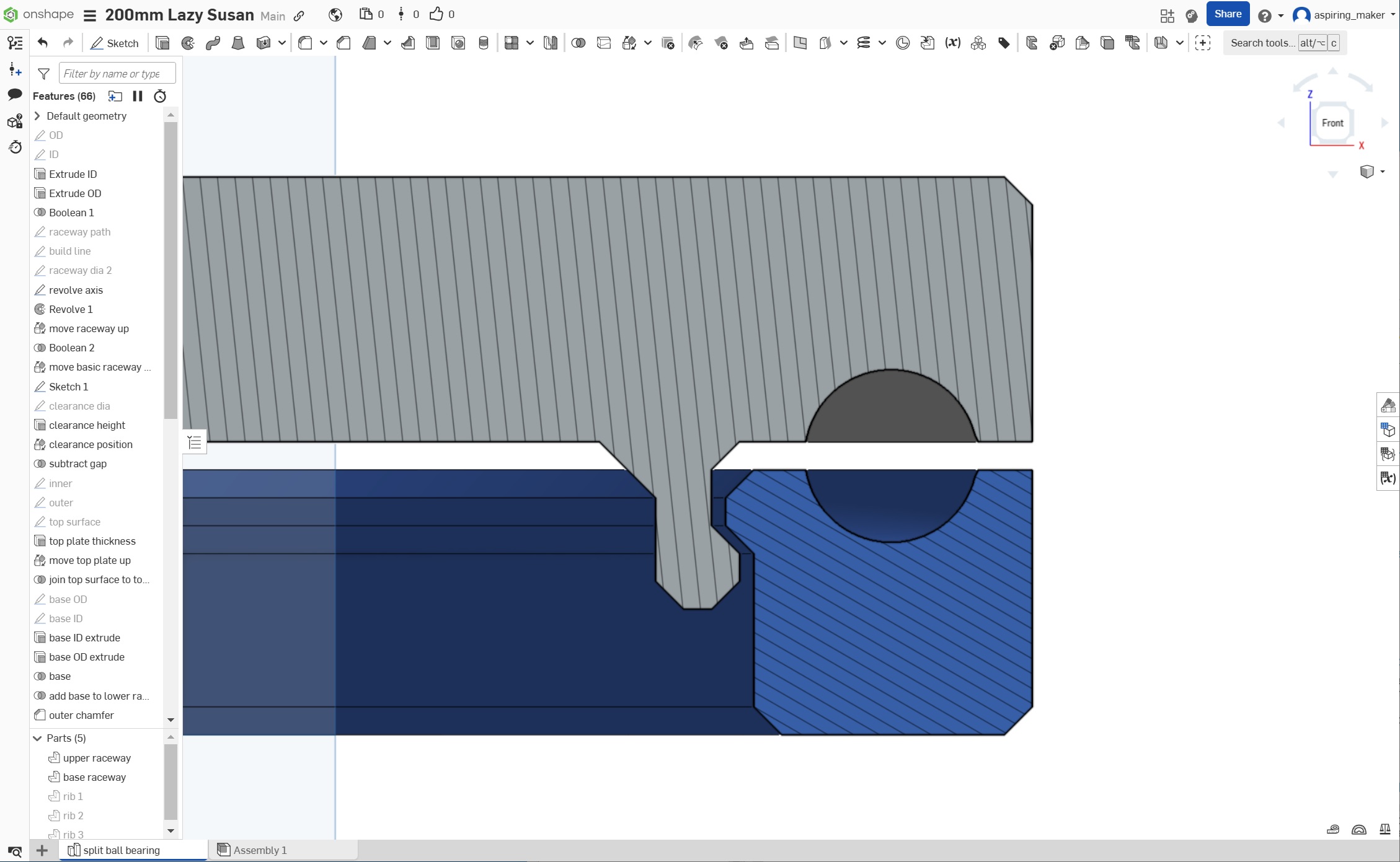Select the Sketch tool
This screenshot has height=862, width=1400.
point(115,43)
